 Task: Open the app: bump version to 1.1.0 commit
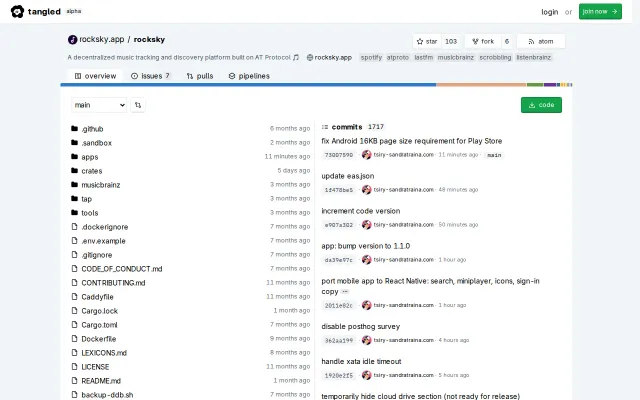(x=366, y=246)
